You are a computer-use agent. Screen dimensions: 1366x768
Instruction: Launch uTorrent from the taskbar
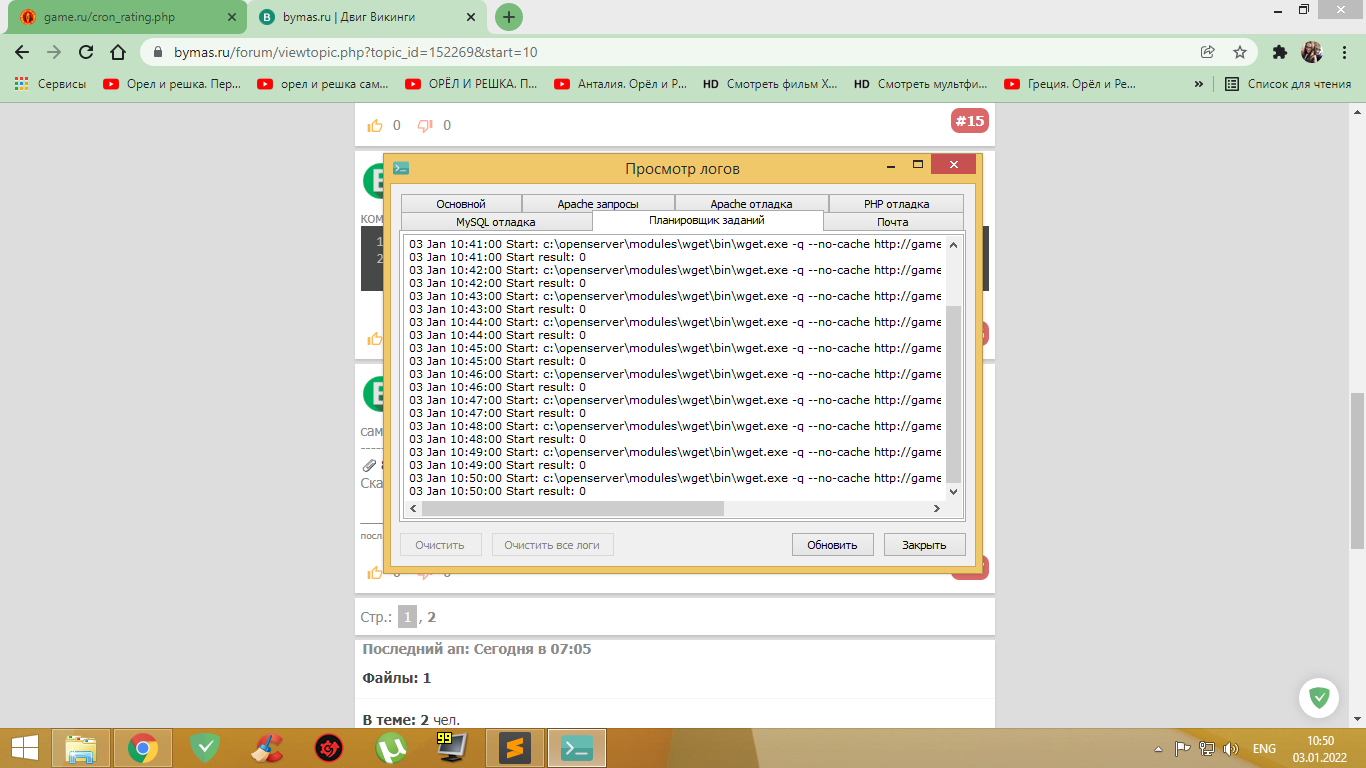click(391, 747)
